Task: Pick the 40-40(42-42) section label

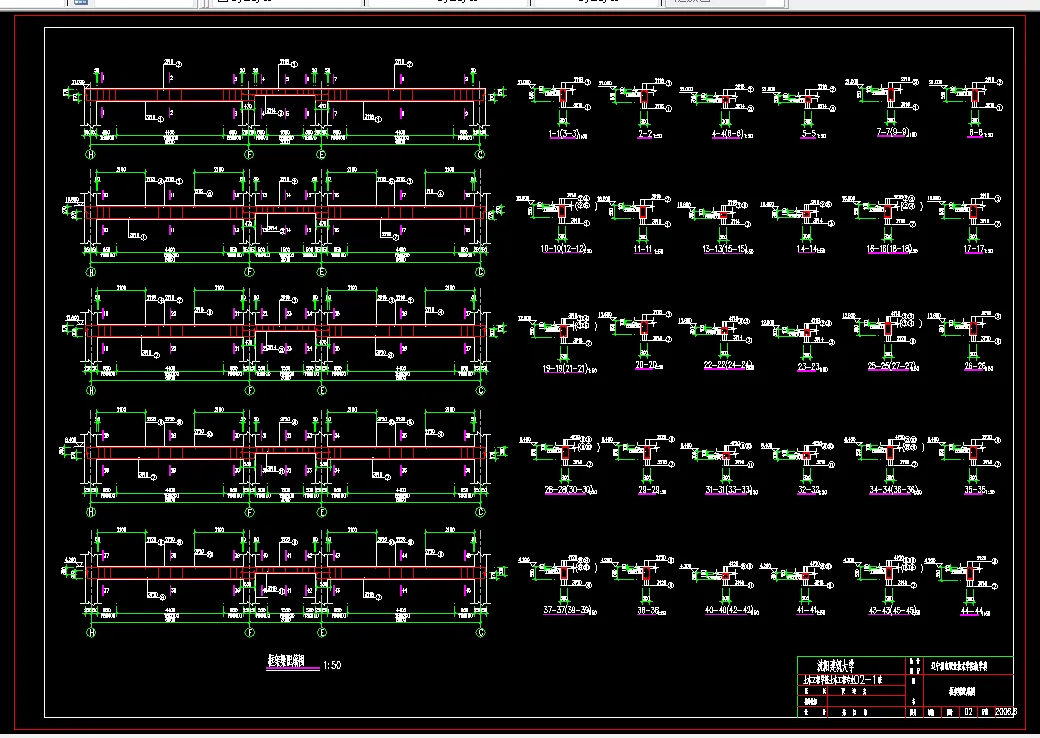Action: pyautogui.click(x=729, y=610)
